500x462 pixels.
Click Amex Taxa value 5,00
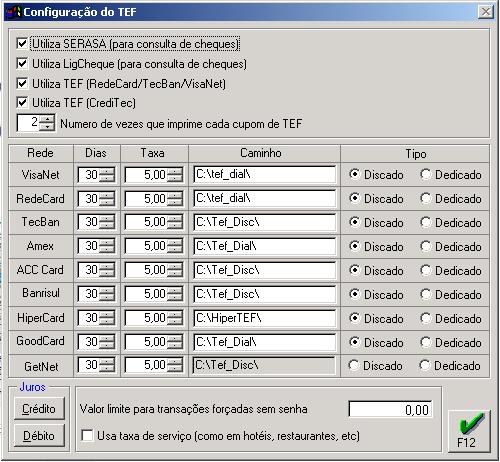(x=147, y=246)
